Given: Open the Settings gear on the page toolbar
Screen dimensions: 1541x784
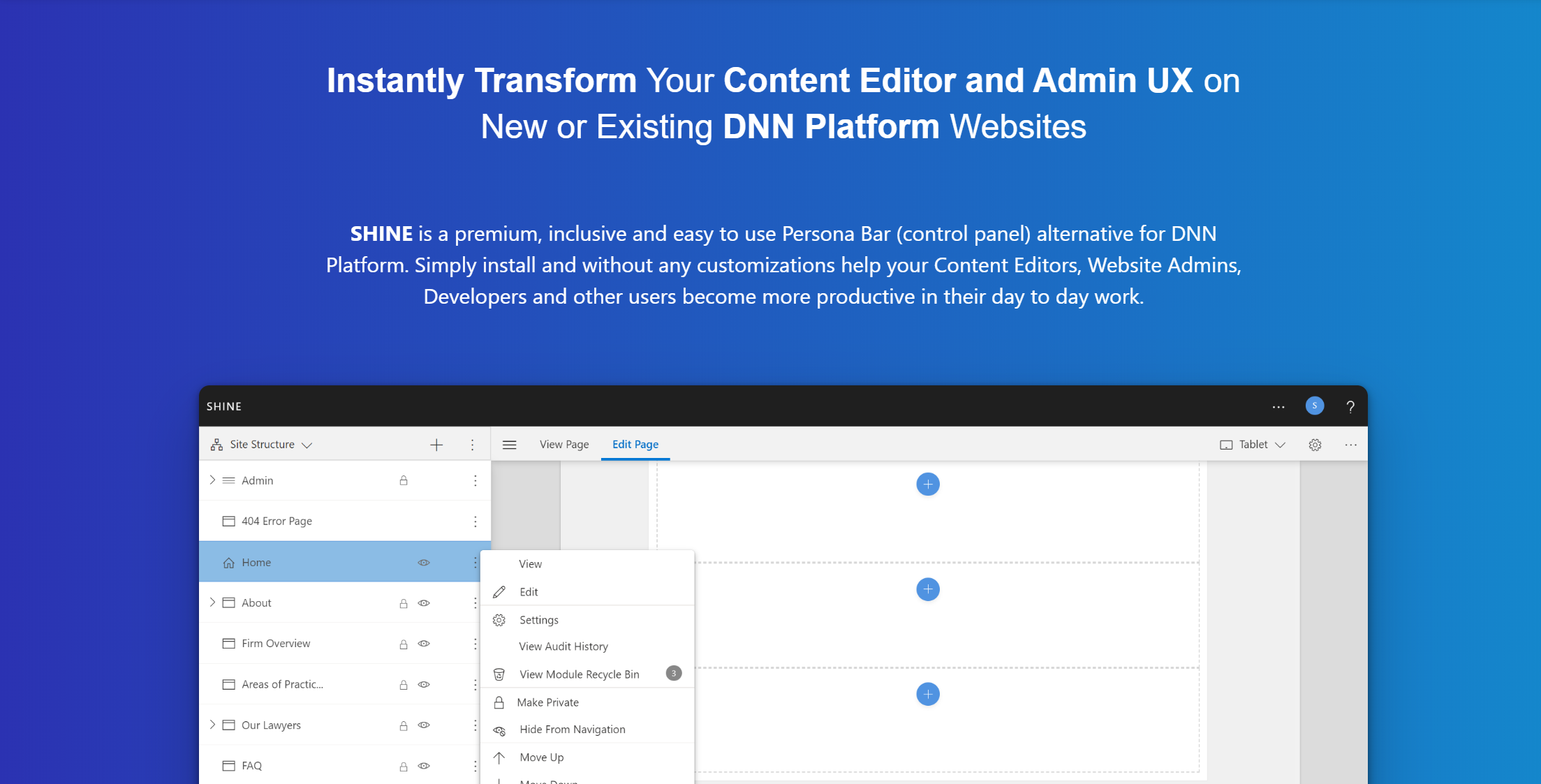Looking at the screenshot, I should (x=1315, y=444).
